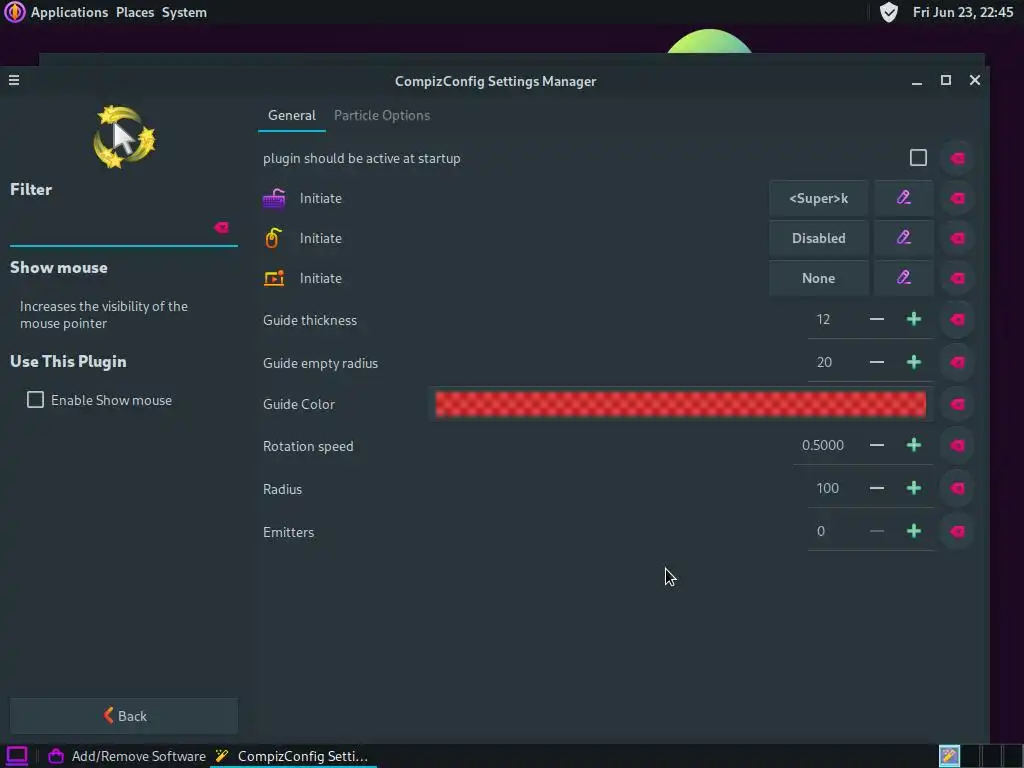Click the security shield icon in top panel
The width and height of the screenshot is (1024, 768).
888,12
